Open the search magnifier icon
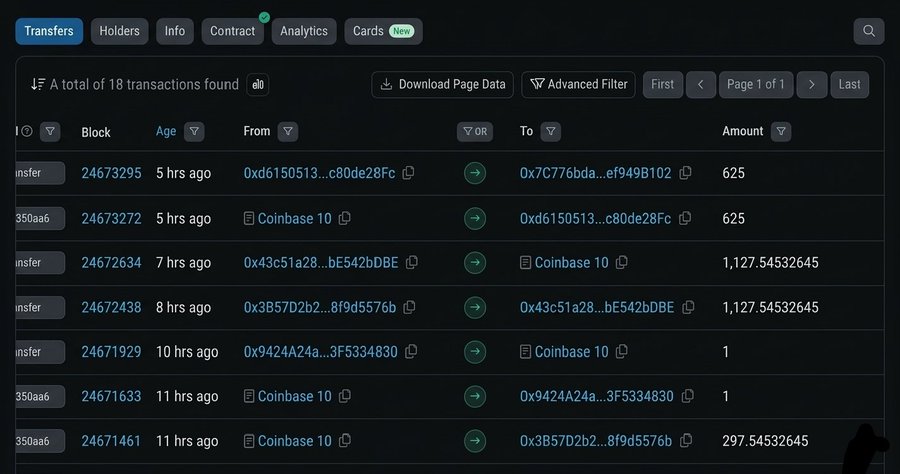 tap(868, 31)
